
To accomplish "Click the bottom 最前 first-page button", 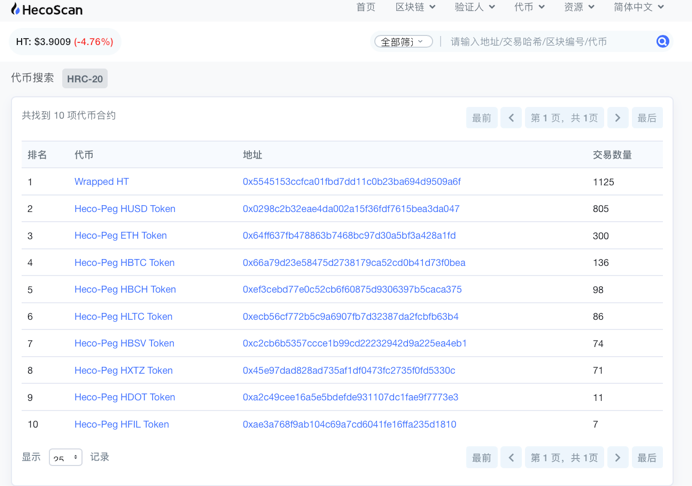I will coord(481,457).
